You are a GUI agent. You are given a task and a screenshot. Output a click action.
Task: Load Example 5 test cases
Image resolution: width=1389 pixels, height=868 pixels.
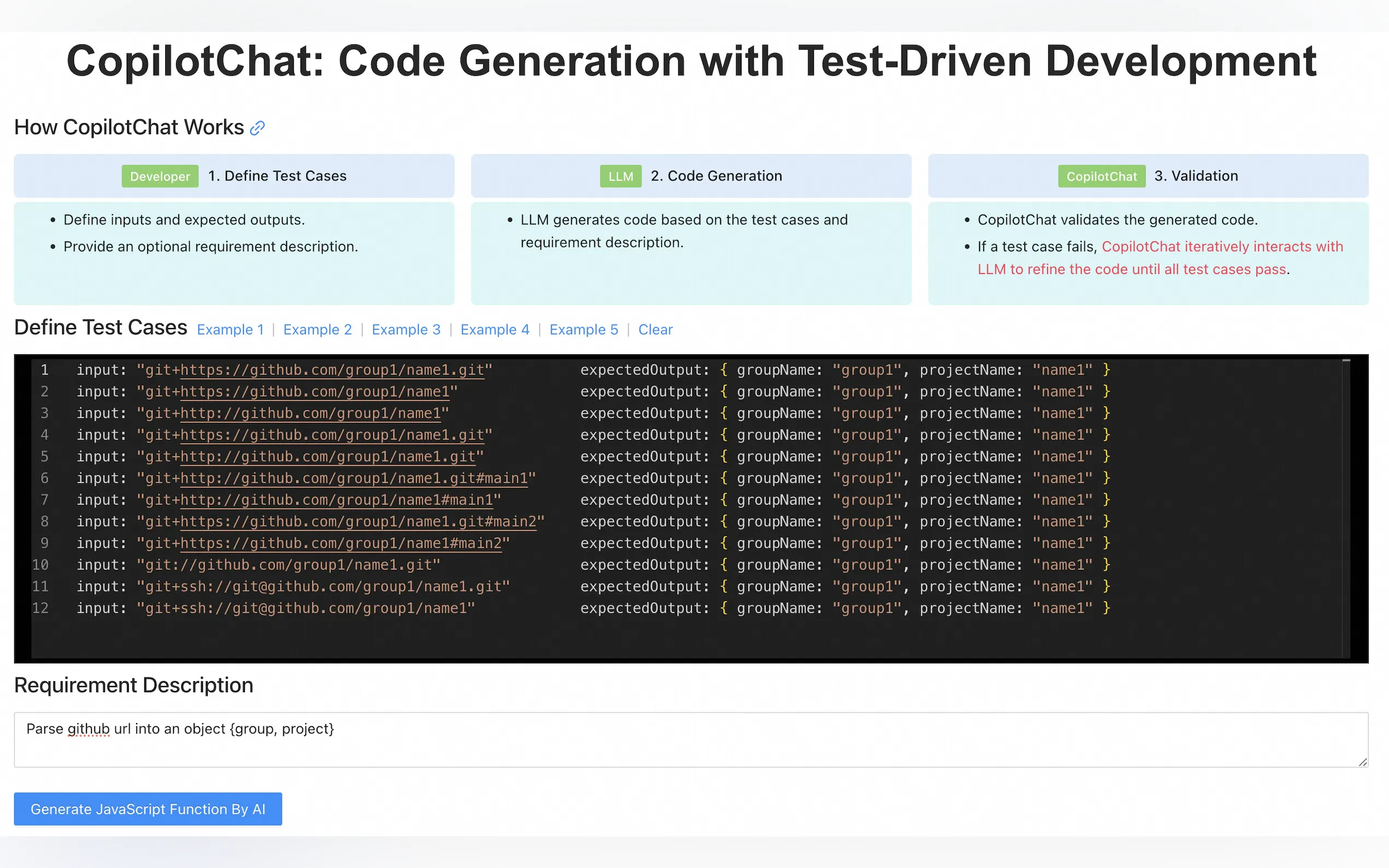(583, 330)
